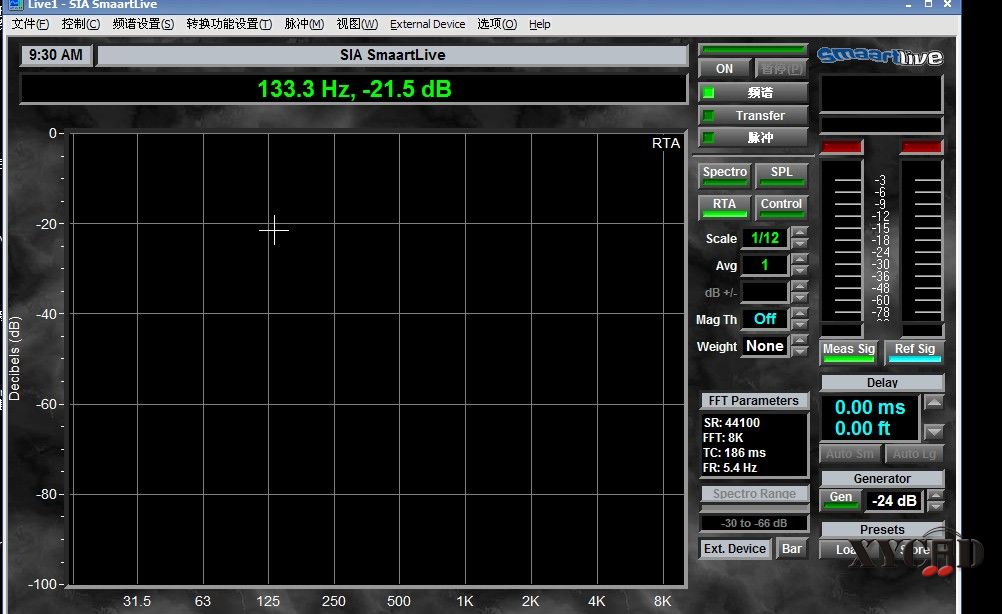Click the SmaartLive logo
This screenshot has width=1002, height=614.
[x=880, y=56]
